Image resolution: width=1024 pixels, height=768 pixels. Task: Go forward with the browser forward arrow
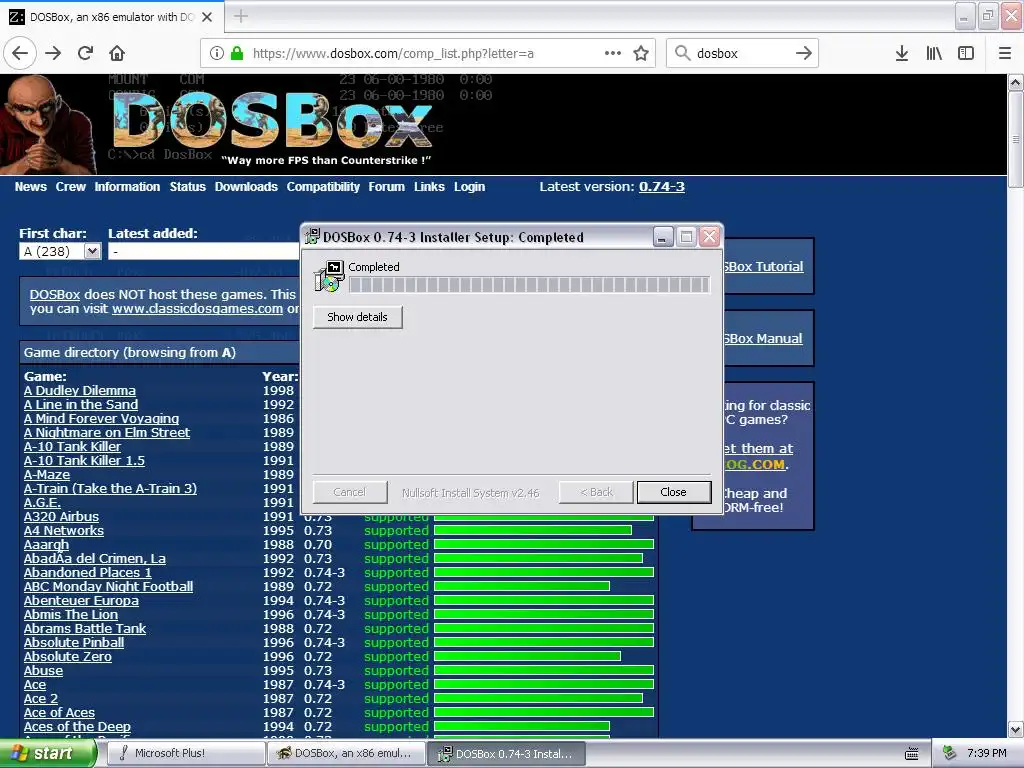click(53, 53)
